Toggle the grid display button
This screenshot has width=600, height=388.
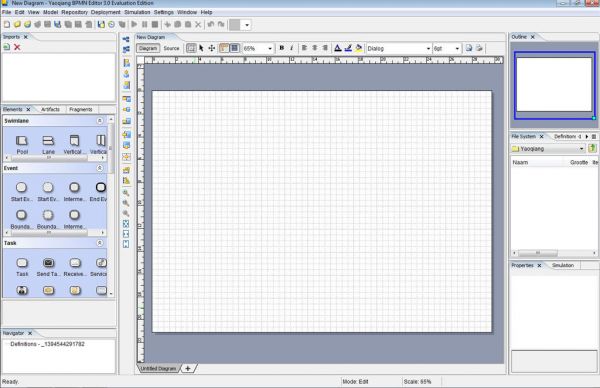[x=235, y=48]
